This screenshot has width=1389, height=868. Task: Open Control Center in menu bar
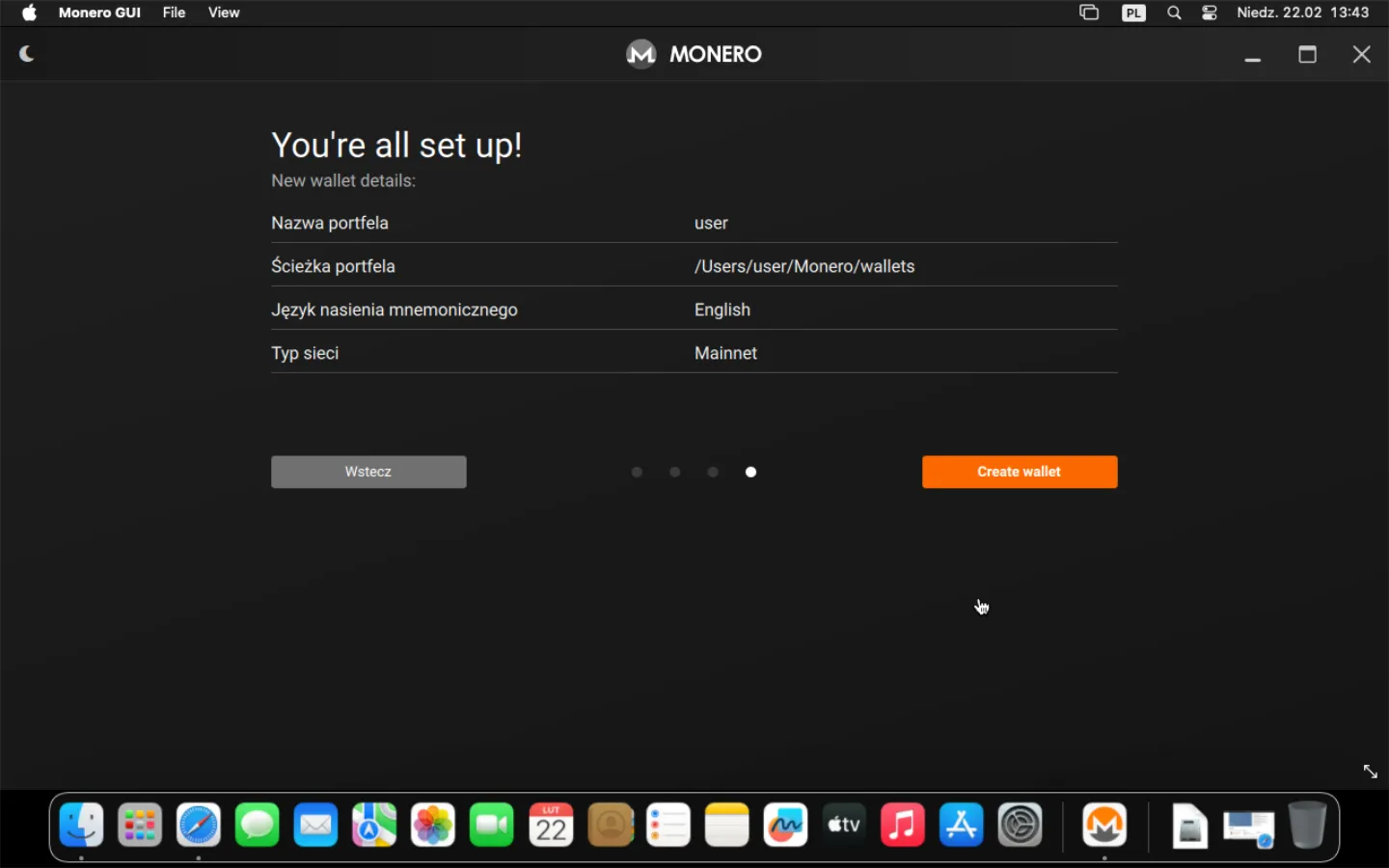tap(1210, 13)
